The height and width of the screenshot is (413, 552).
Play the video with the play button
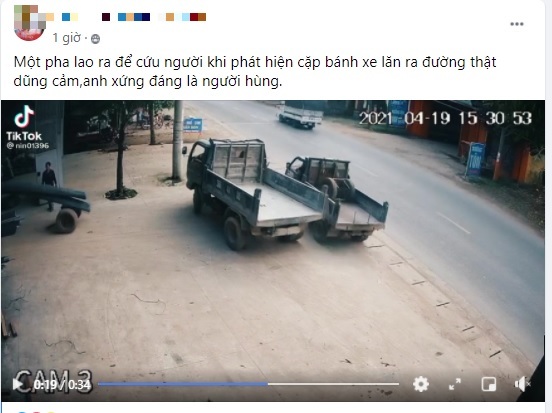[17, 384]
